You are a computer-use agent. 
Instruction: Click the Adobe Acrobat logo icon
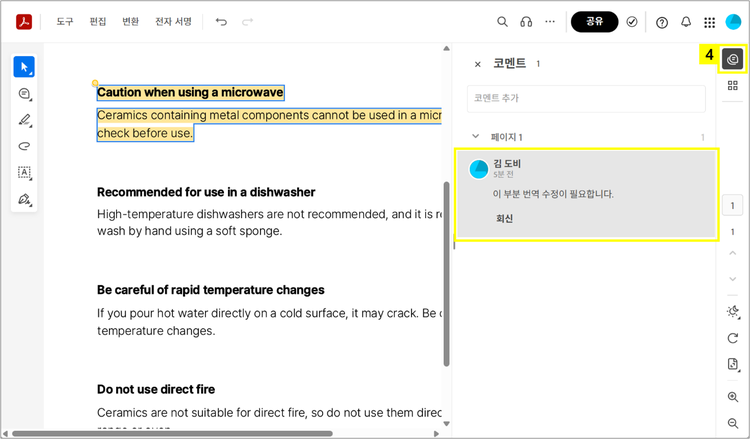click(24, 22)
